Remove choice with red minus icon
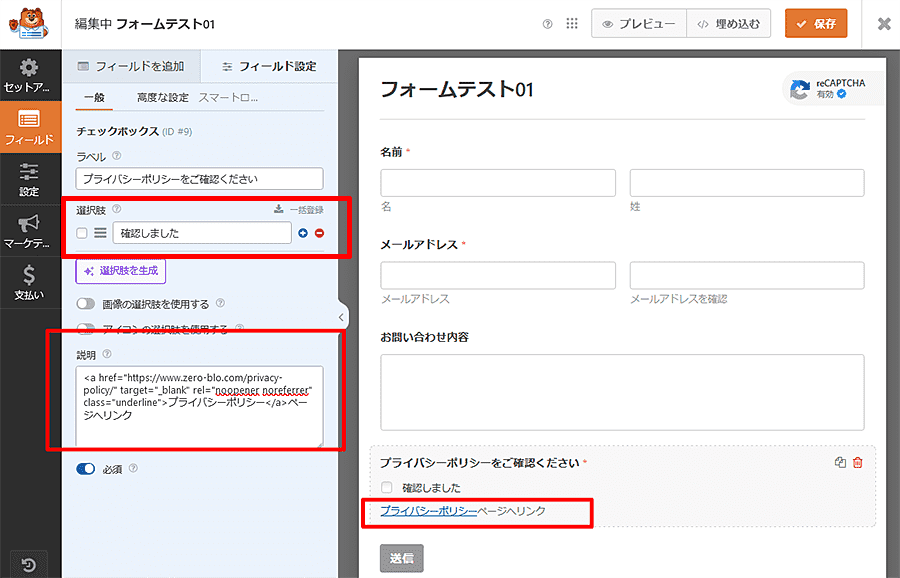The image size is (900, 578). pyautogui.click(x=320, y=233)
